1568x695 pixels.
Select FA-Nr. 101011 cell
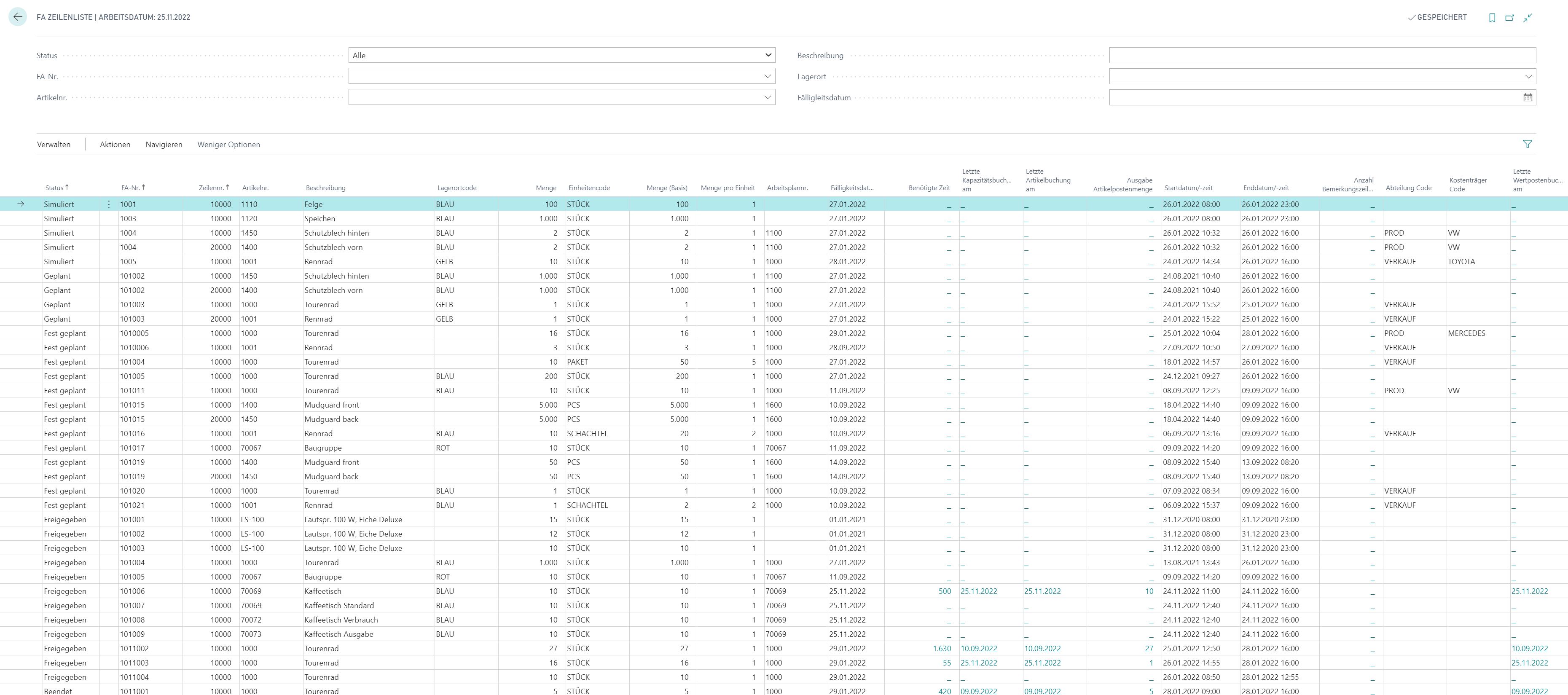(x=150, y=391)
